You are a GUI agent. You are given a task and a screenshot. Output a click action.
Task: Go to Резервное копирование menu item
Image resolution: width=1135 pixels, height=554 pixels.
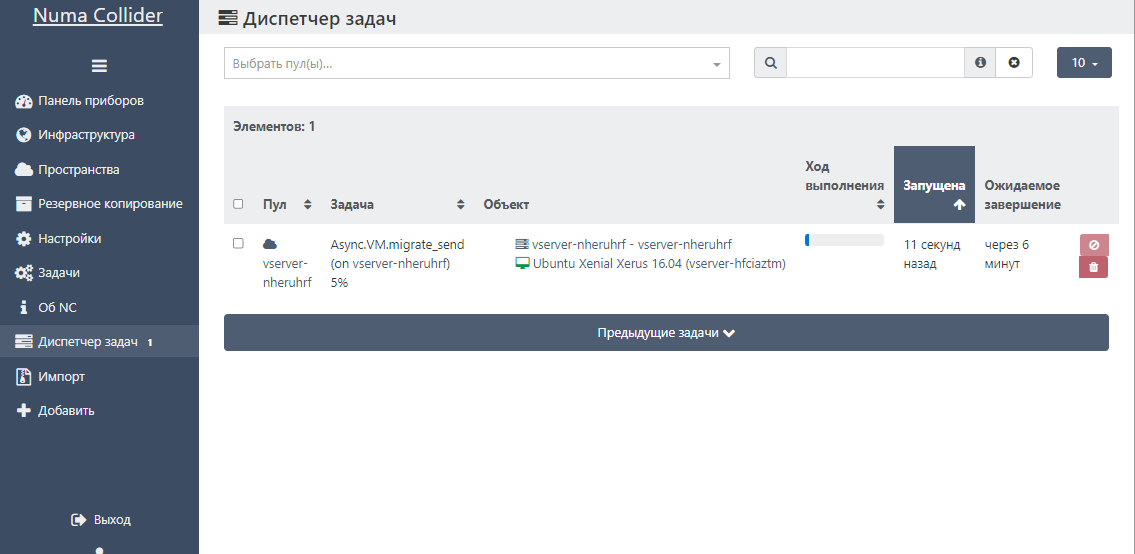pyautogui.click(x=110, y=204)
